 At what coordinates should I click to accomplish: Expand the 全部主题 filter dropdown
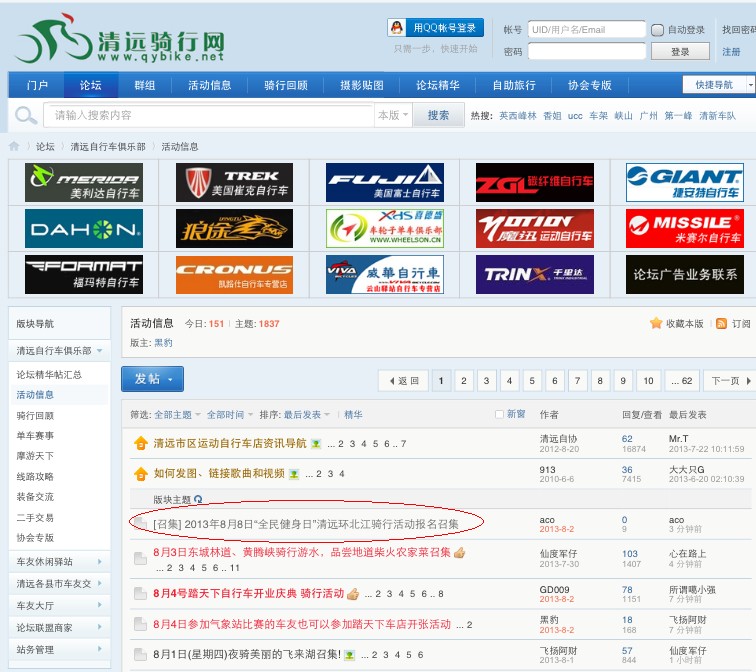[x=177, y=414]
